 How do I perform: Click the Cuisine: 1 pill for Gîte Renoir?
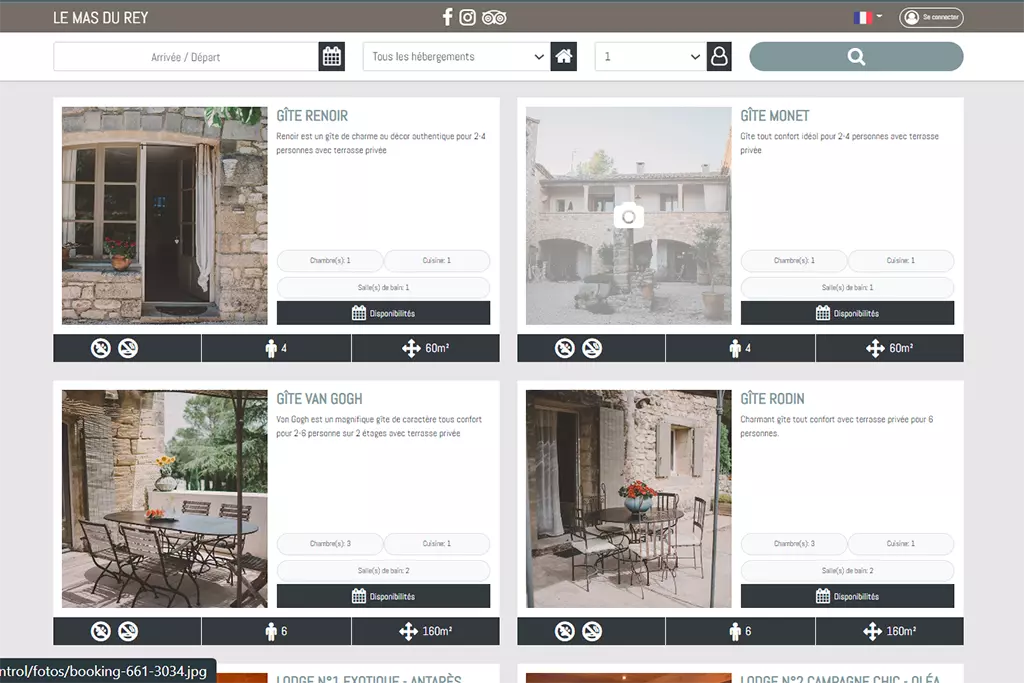(x=437, y=261)
